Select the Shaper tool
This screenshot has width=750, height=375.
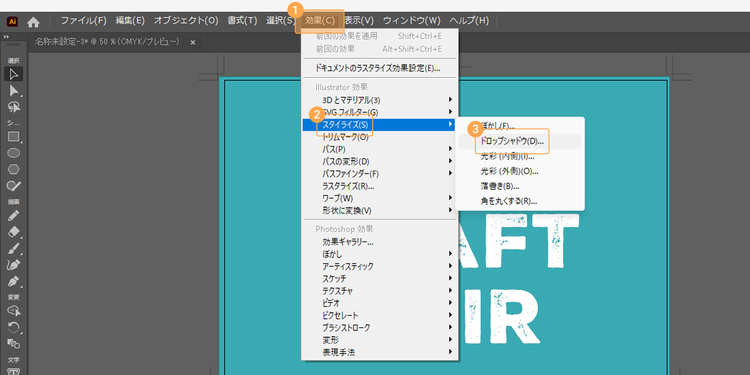click(14, 186)
